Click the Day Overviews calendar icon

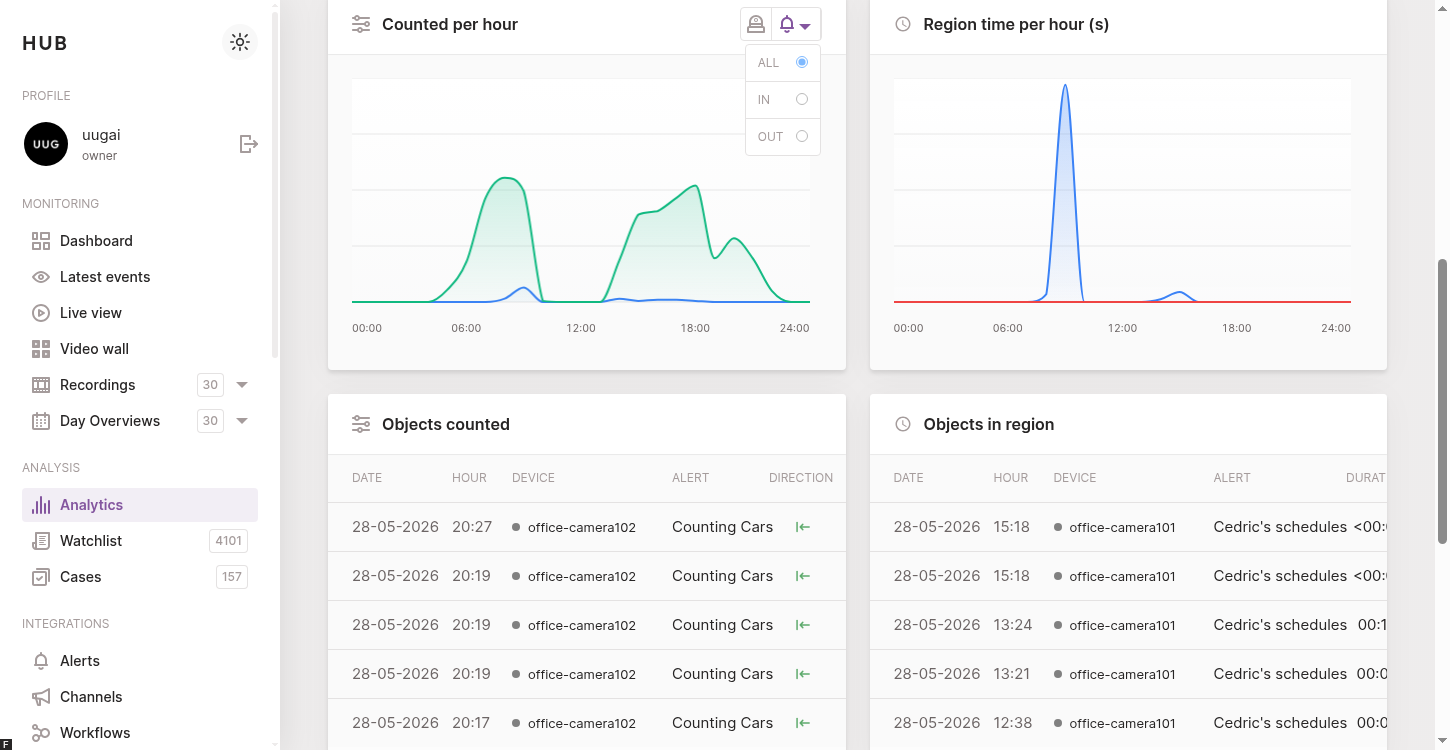(41, 421)
